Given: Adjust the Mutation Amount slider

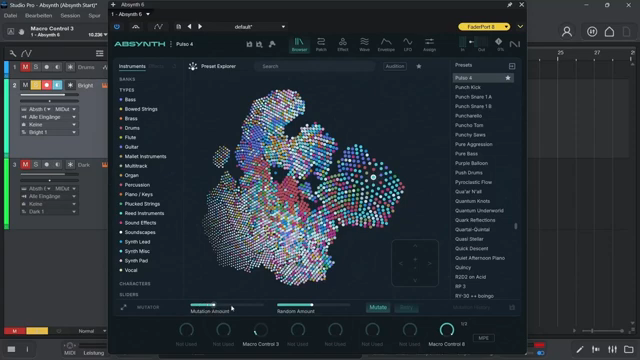Looking at the screenshot, I should click(x=227, y=304).
